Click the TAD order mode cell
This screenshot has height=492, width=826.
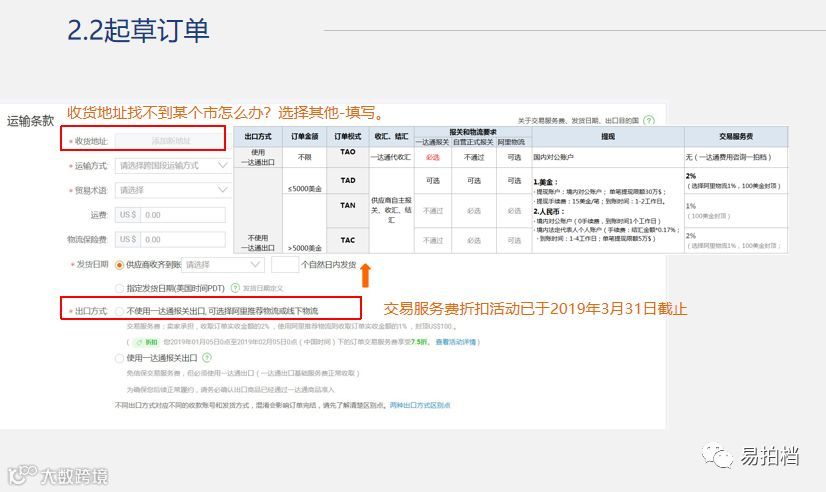click(x=348, y=180)
